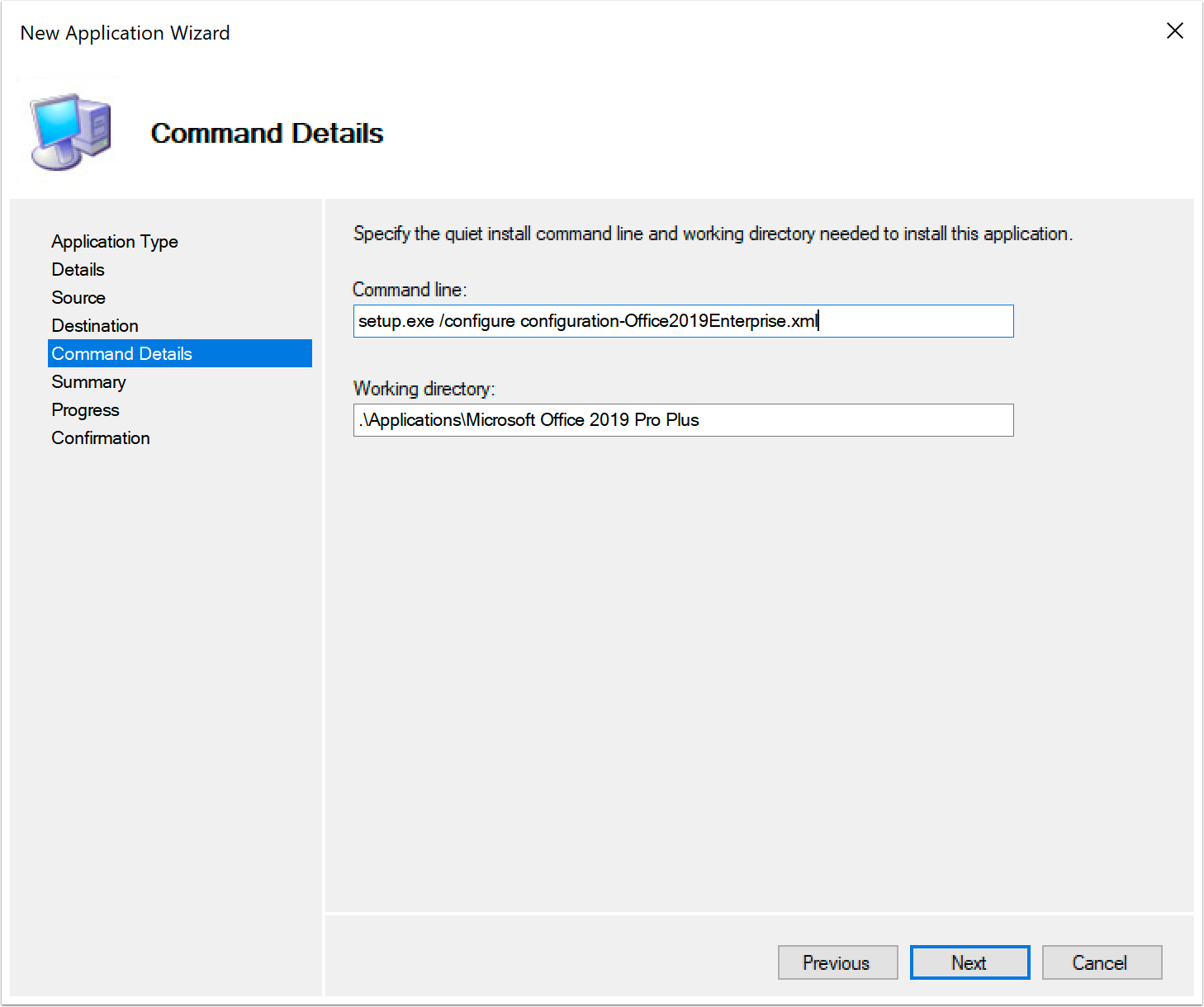Click the New Application Wizard title
Viewport: 1204px width, 1007px height.
pyautogui.click(x=125, y=33)
